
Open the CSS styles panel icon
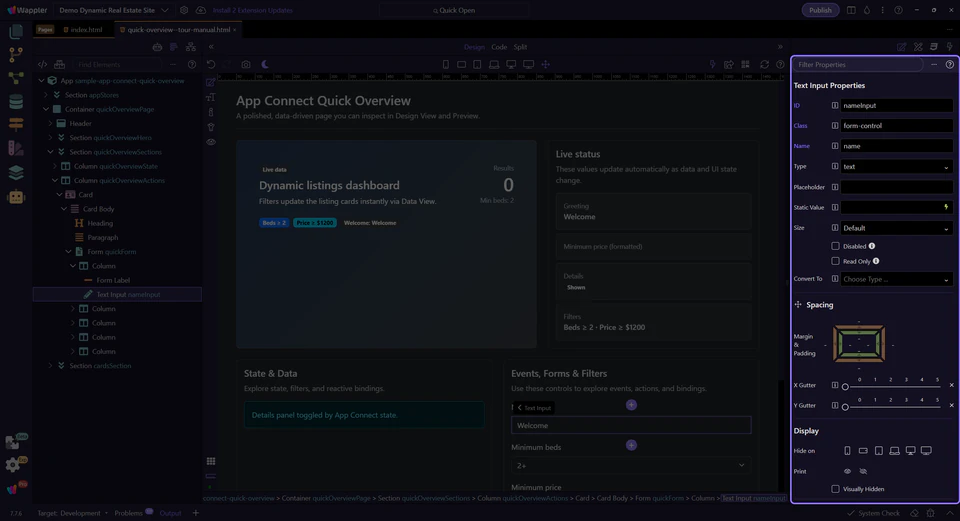934,47
